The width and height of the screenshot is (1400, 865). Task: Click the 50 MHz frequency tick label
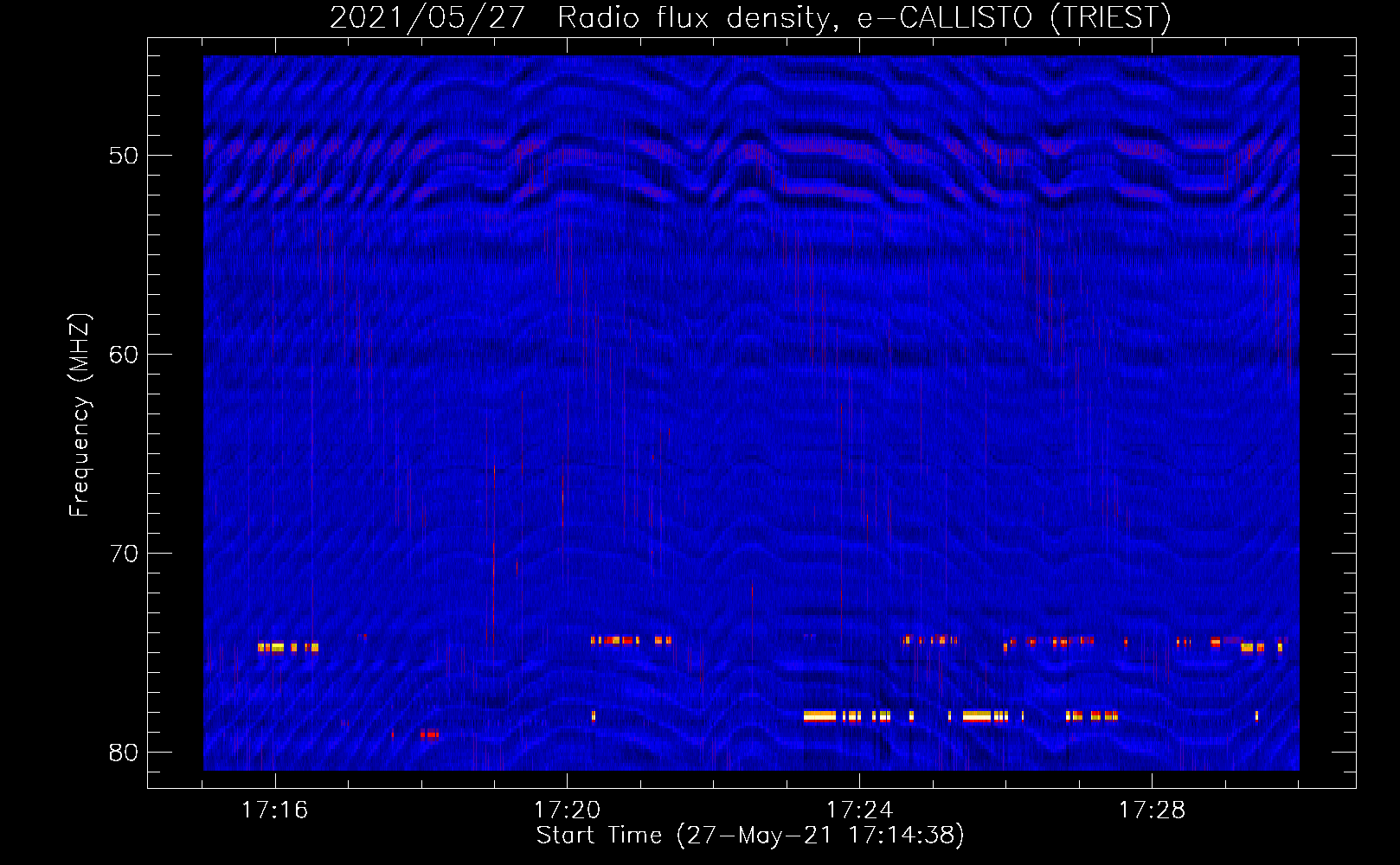click(124, 156)
